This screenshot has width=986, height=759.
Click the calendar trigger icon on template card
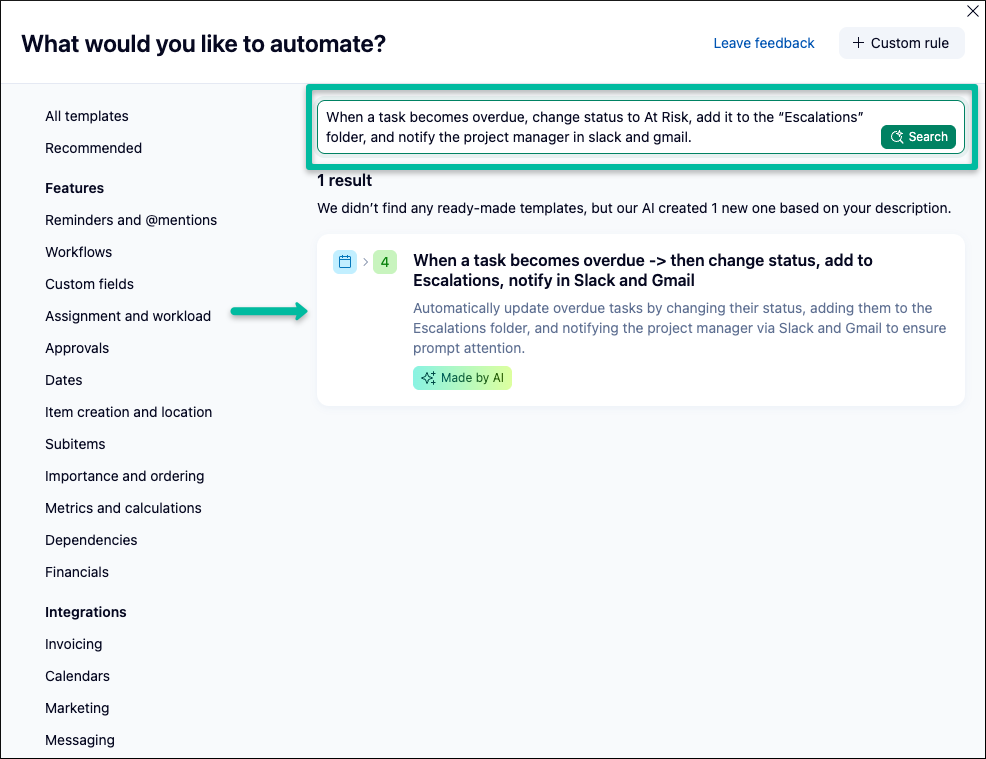point(345,262)
